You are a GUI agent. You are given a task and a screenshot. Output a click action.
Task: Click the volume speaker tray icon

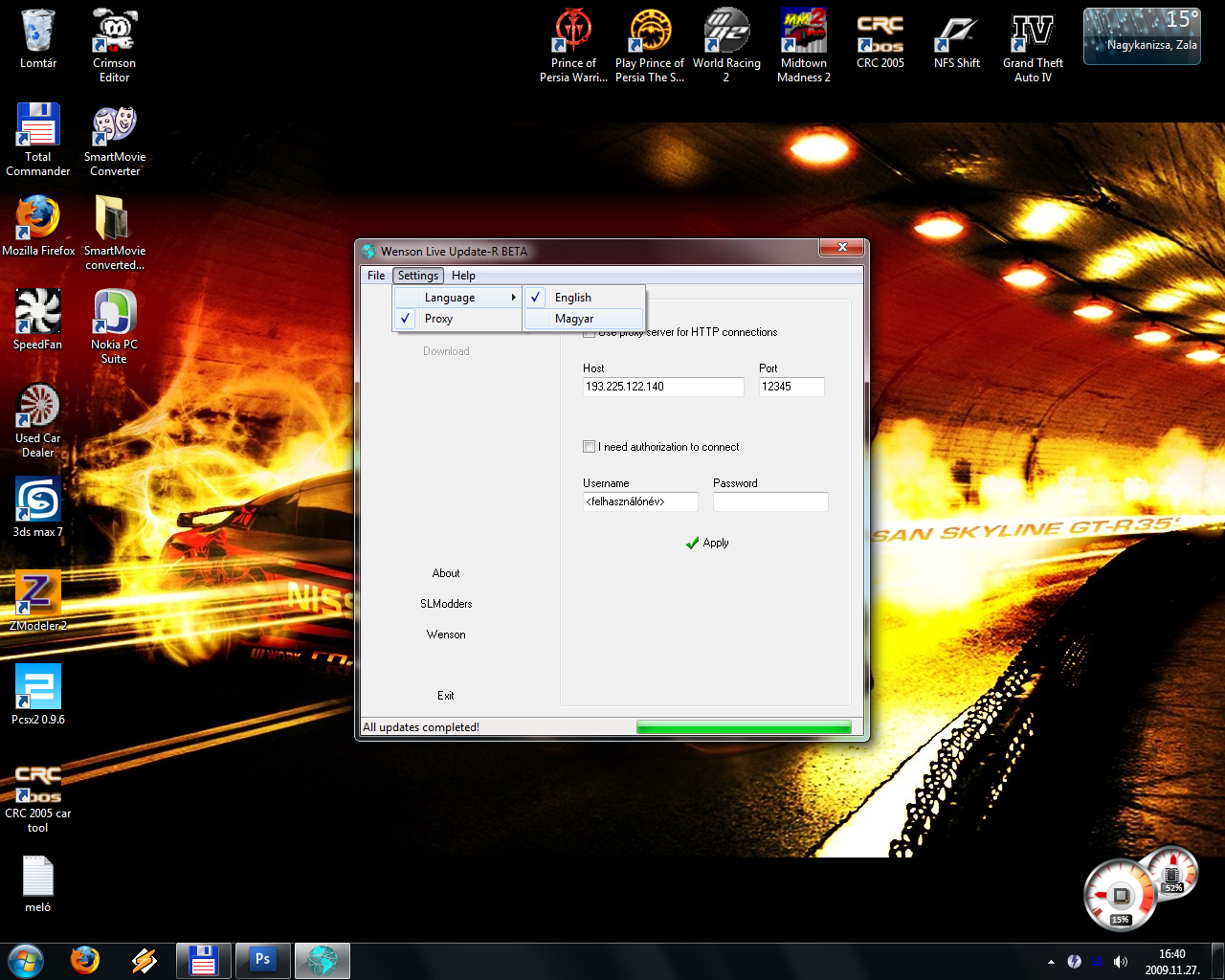pyautogui.click(x=1121, y=962)
